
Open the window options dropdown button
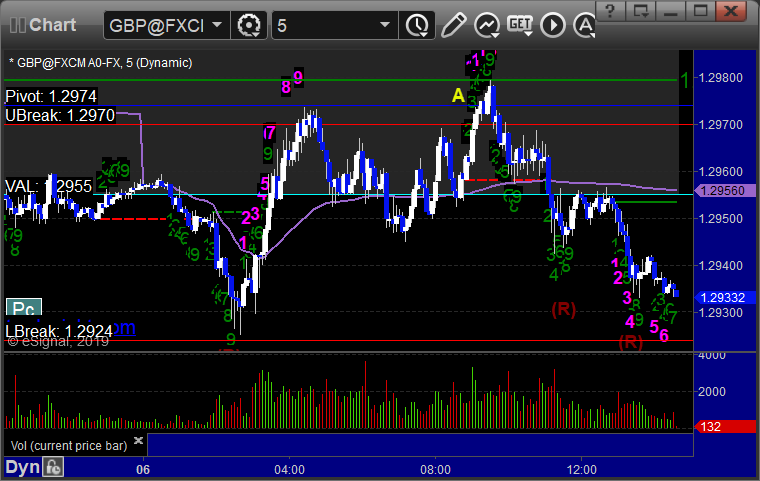point(640,10)
